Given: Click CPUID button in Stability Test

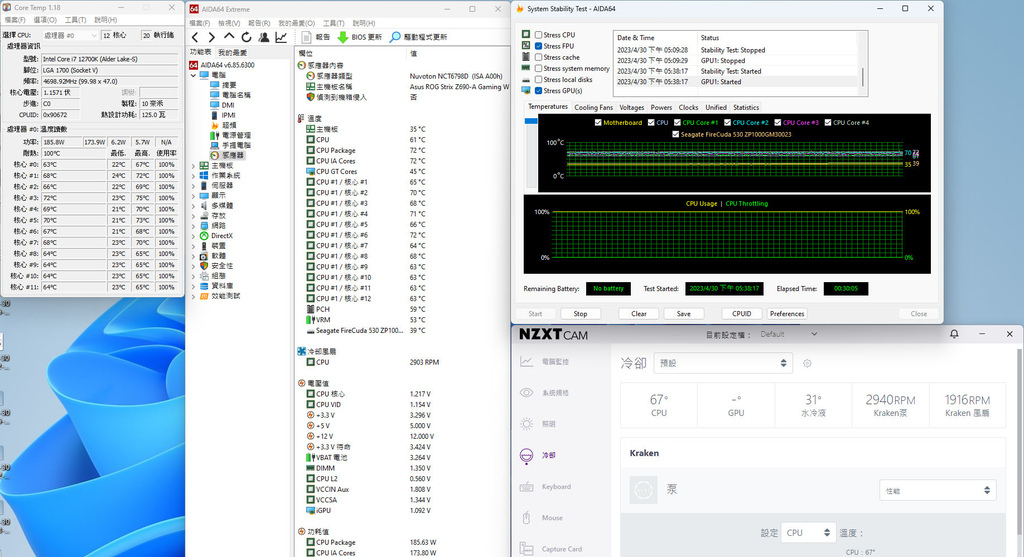Looking at the screenshot, I should (x=741, y=314).
